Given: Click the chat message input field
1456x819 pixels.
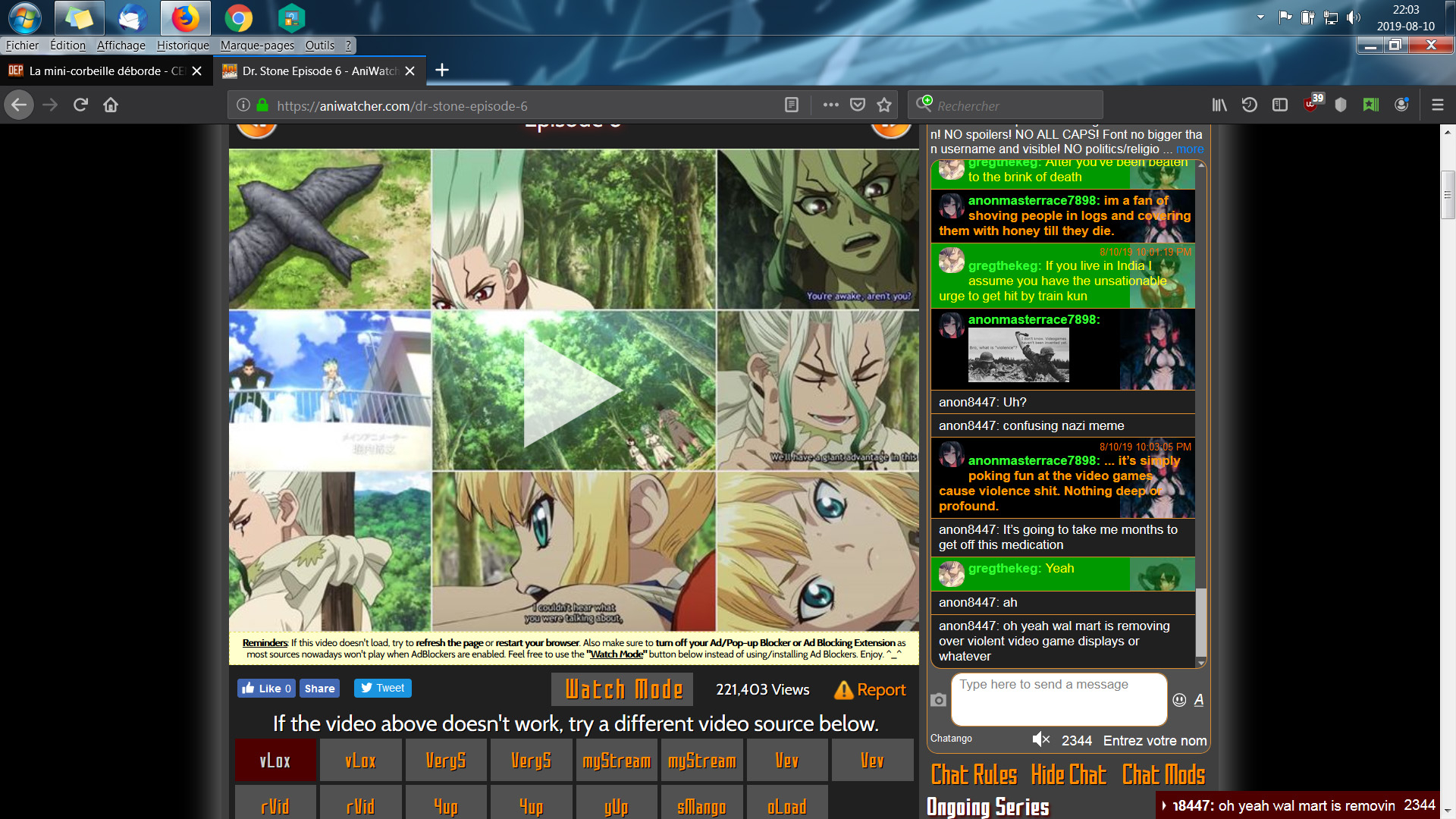Looking at the screenshot, I should [x=1059, y=699].
